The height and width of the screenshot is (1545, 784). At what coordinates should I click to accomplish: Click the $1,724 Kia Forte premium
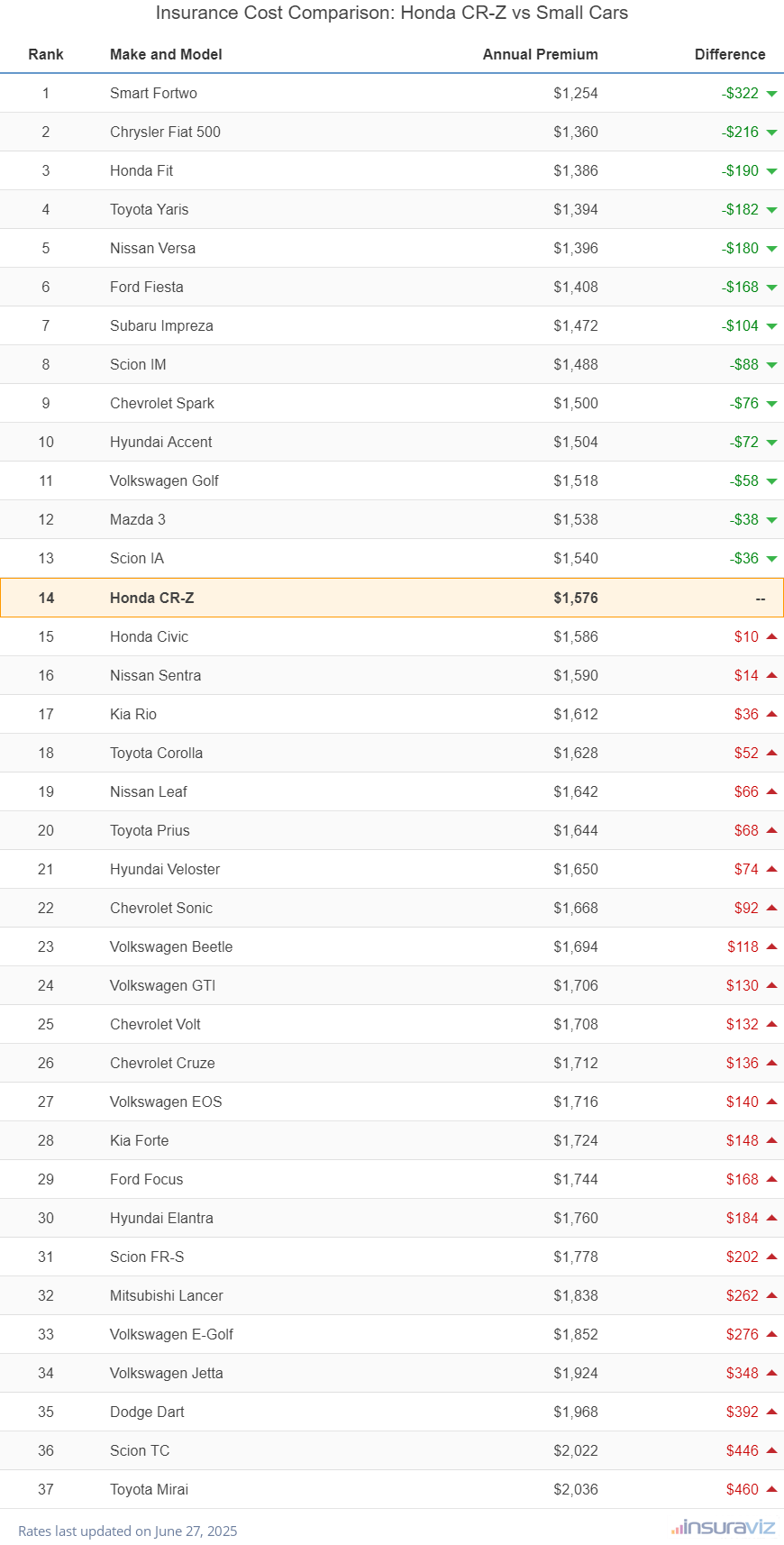(576, 1140)
